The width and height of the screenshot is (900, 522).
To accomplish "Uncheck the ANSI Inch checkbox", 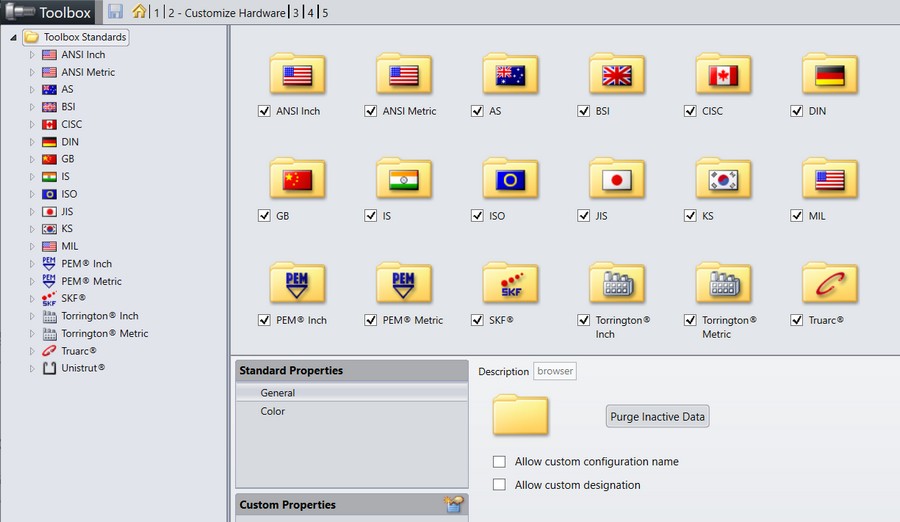I will (264, 111).
